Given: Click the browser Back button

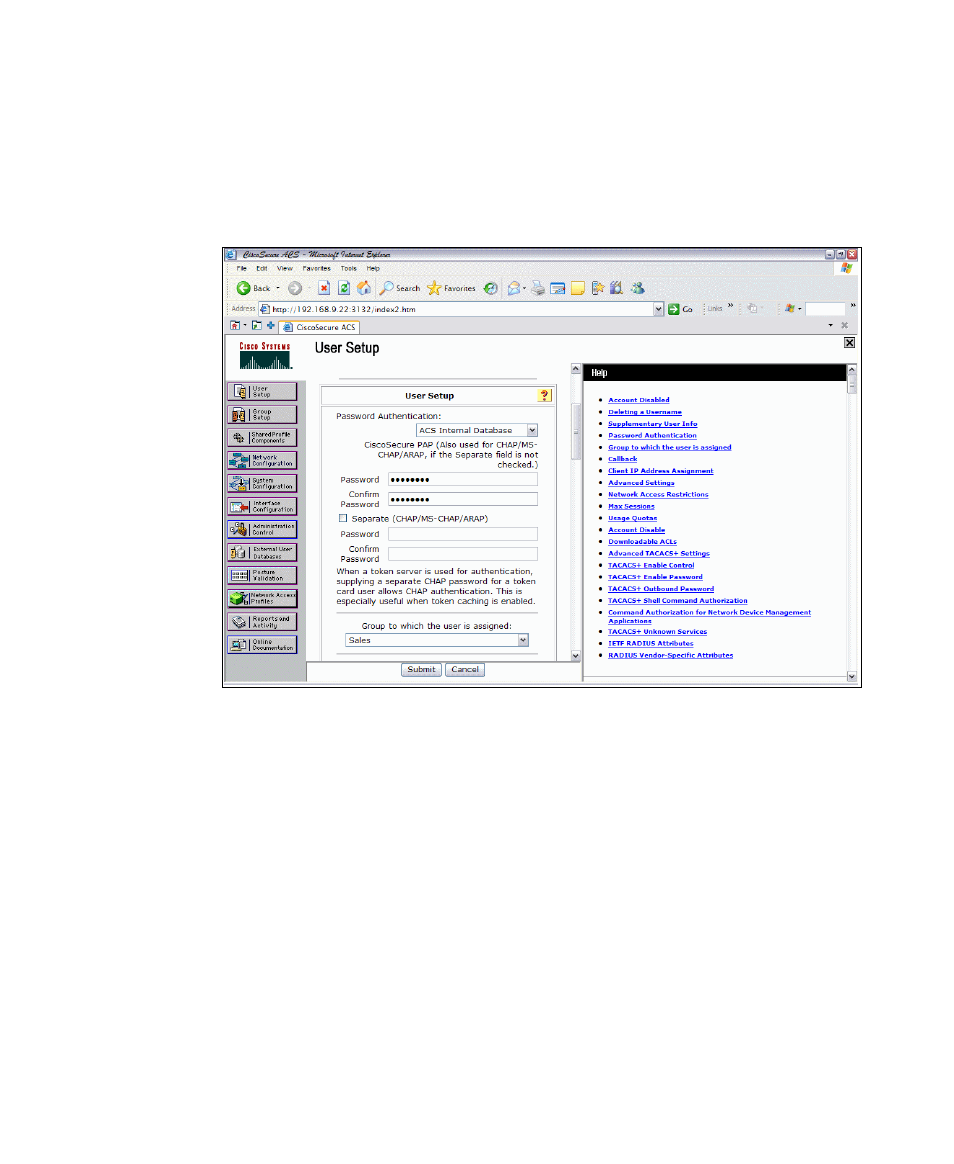Looking at the screenshot, I should click(253, 288).
